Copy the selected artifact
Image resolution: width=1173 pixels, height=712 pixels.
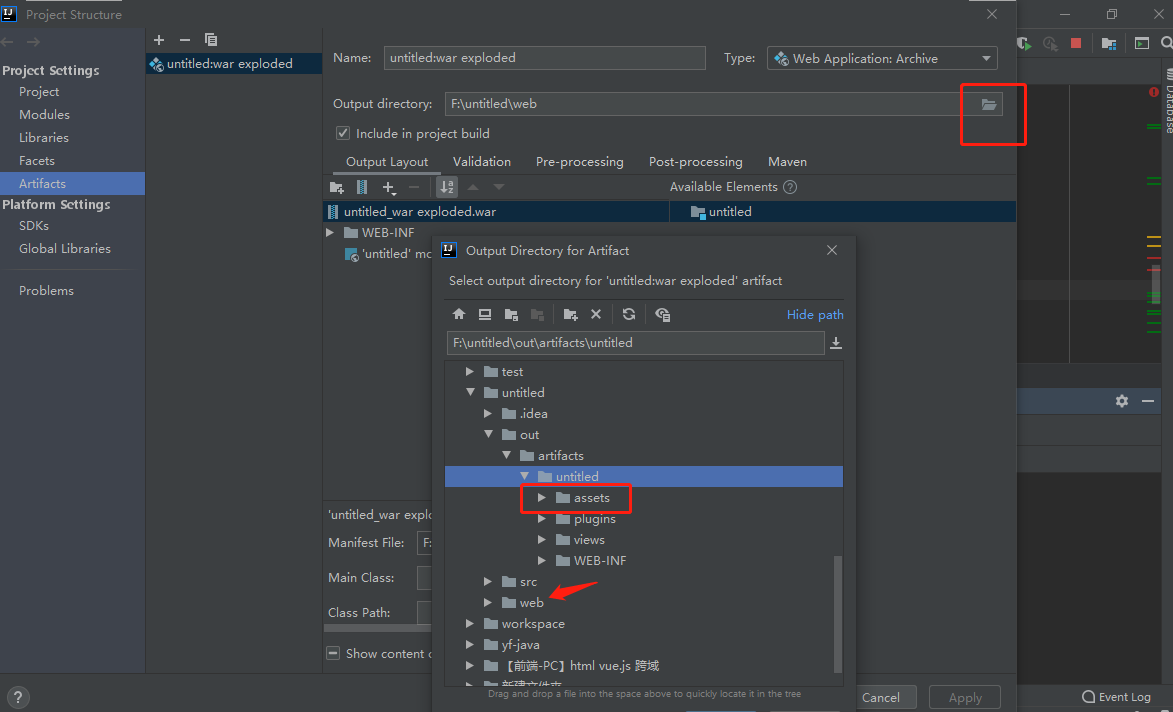tap(211, 40)
